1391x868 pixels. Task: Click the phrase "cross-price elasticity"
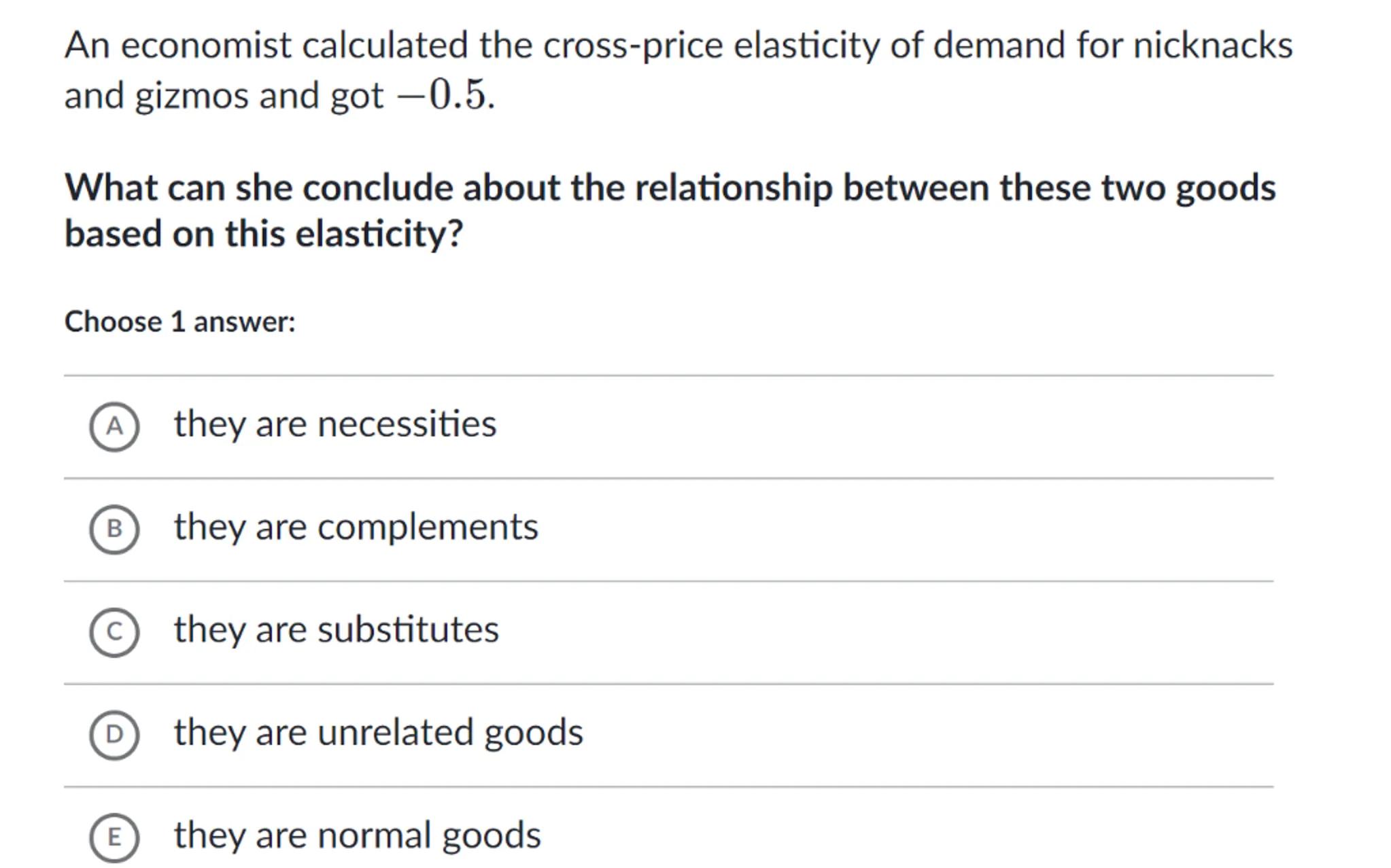pyautogui.click(x=711, y=46)
